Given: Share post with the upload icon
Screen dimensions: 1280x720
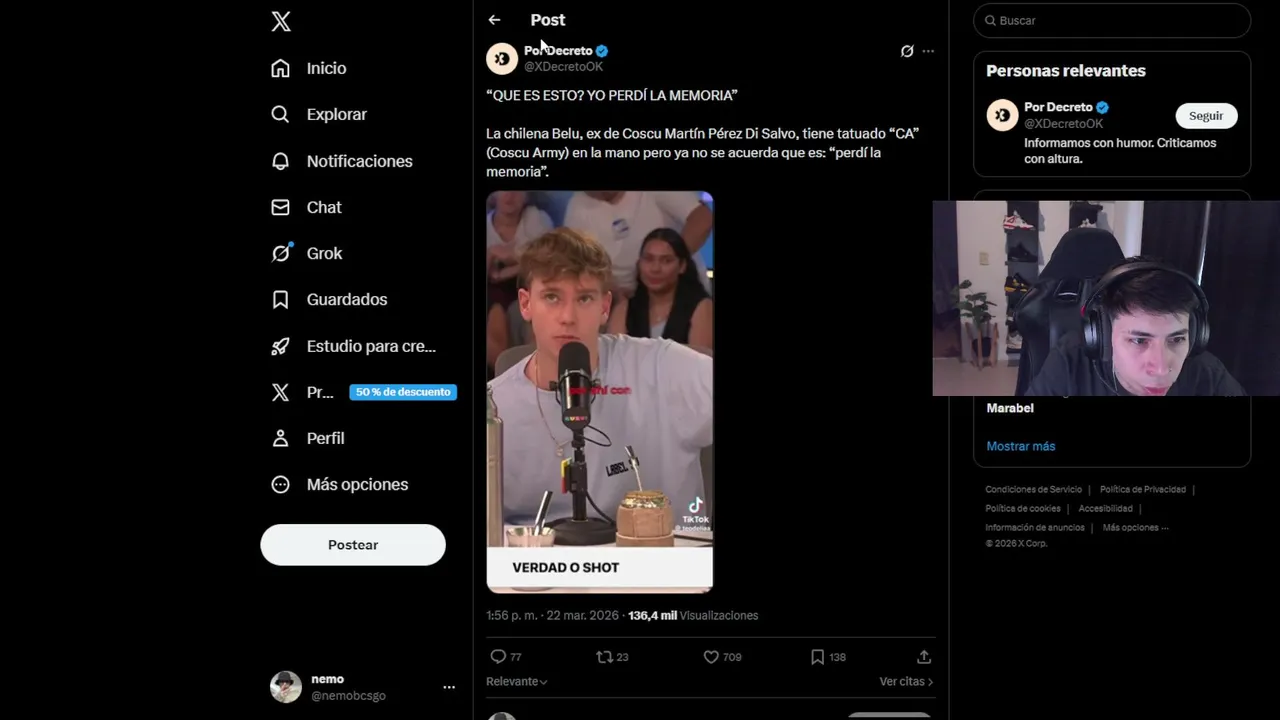Looking at the screenshot, I should pyautogui.click(x=924, y=657).
